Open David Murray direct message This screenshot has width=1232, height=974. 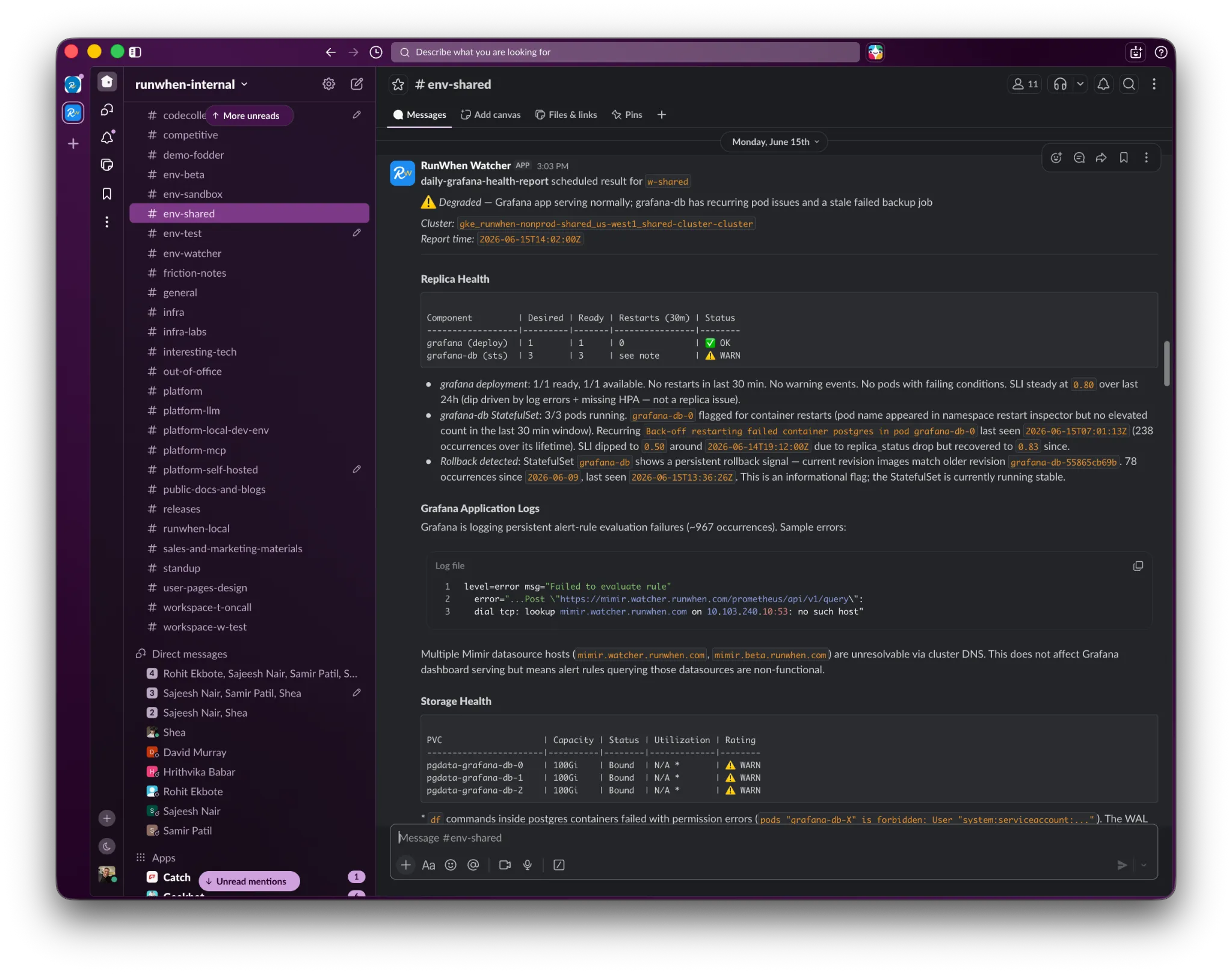249,753
